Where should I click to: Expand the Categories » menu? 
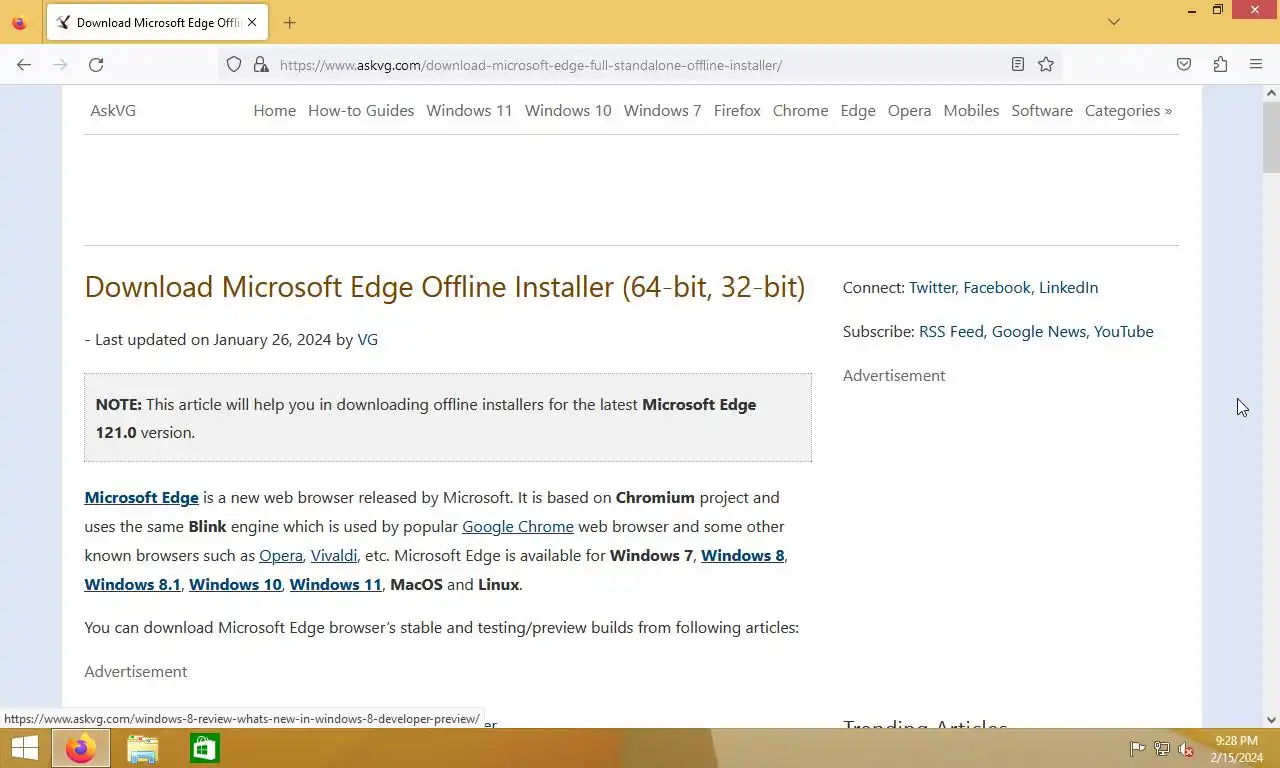1128,111
